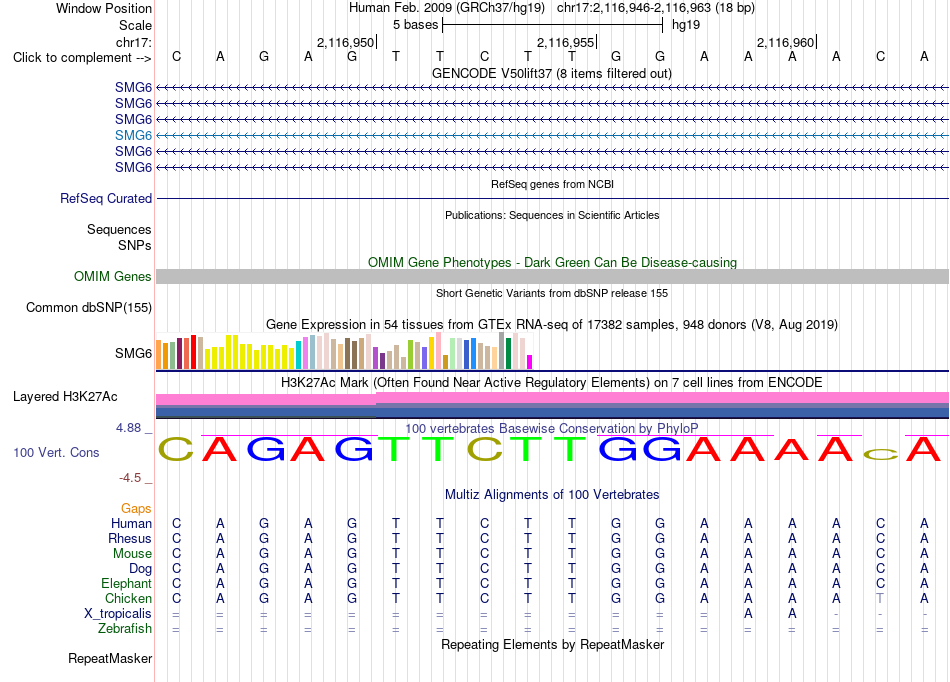Click the '5 bases' scale bar
The width and height of the screenshot is (950, 682).
pos(553,25)
